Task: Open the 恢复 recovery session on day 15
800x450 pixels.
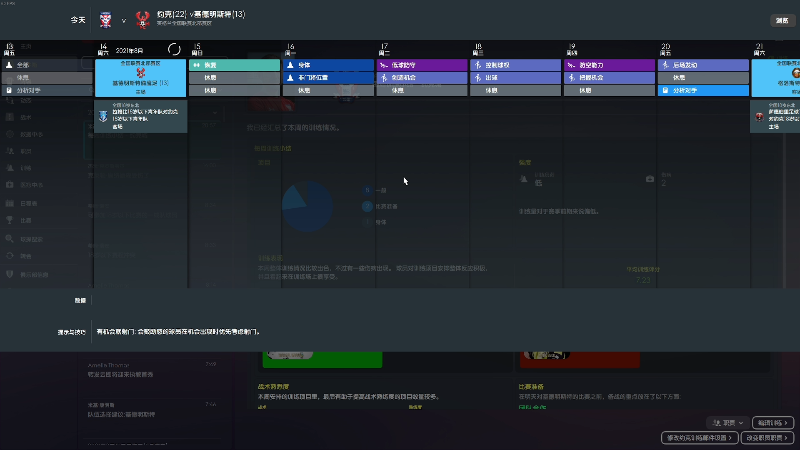Action: coord(235,65)
